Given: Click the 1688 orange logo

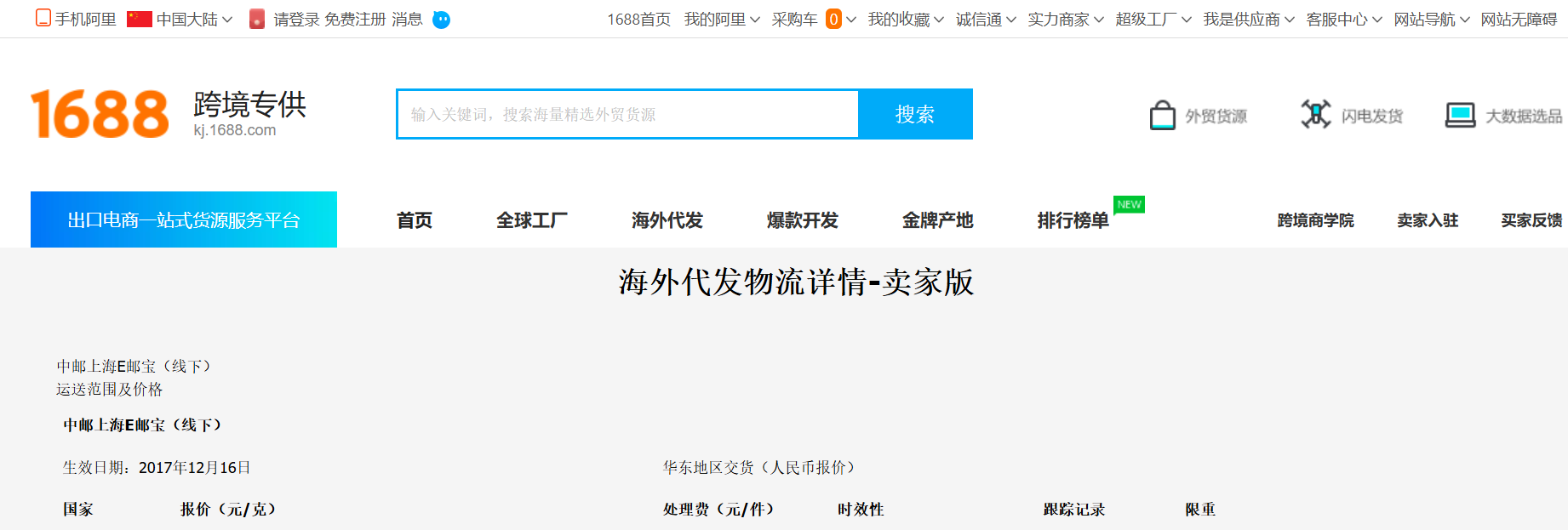Looking at the screenshot, I should point(100,114).
